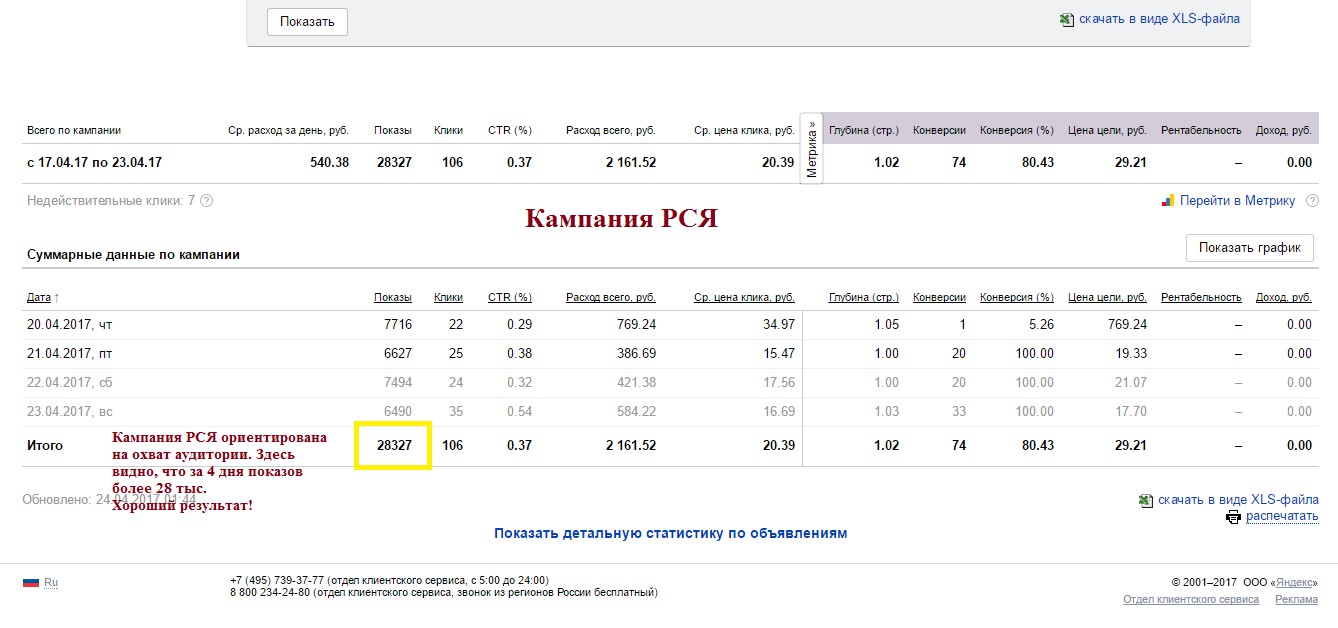Image resolution: width=1338 pixels, height=628 pixels.
Task: Click the printer icon
Action: 1233,517
